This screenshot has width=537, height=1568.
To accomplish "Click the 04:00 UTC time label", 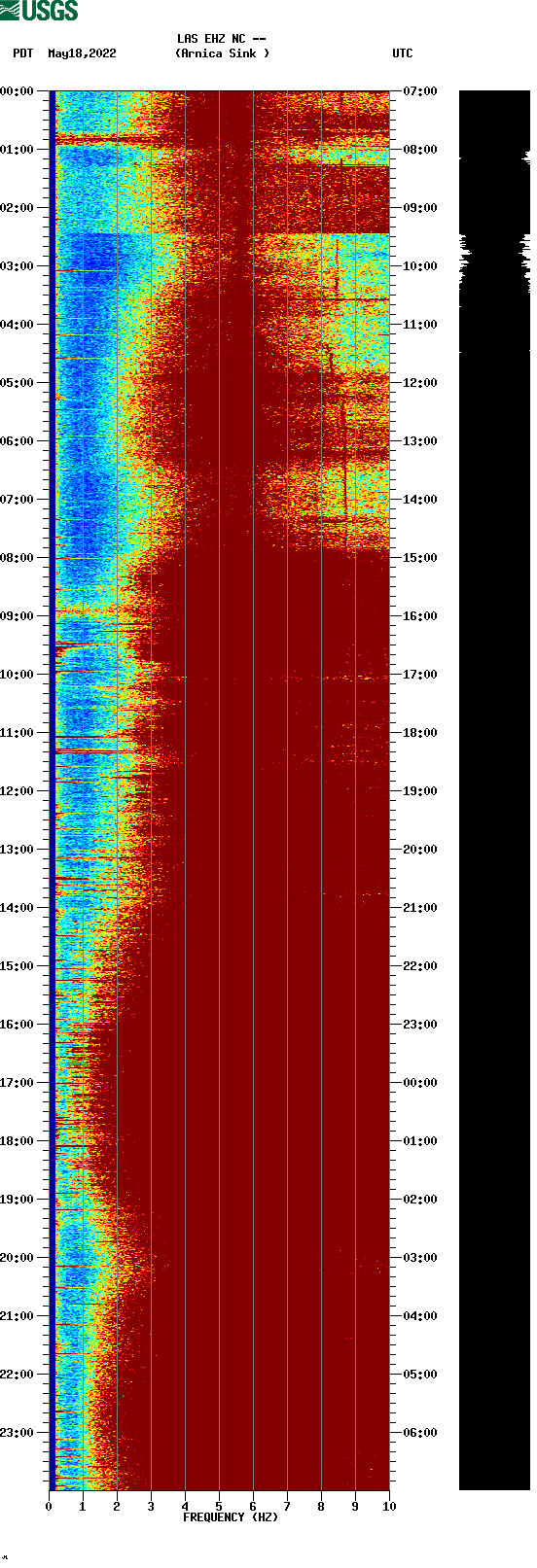I will (x=420, y=1316).
